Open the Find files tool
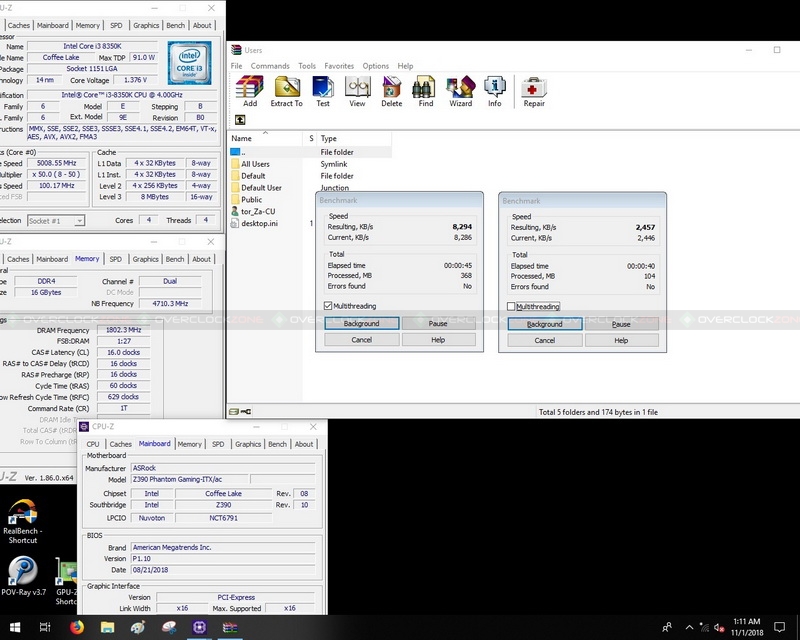Image resolution: width=800 pixels, height=640 pixels. click(x=426, y=91)
